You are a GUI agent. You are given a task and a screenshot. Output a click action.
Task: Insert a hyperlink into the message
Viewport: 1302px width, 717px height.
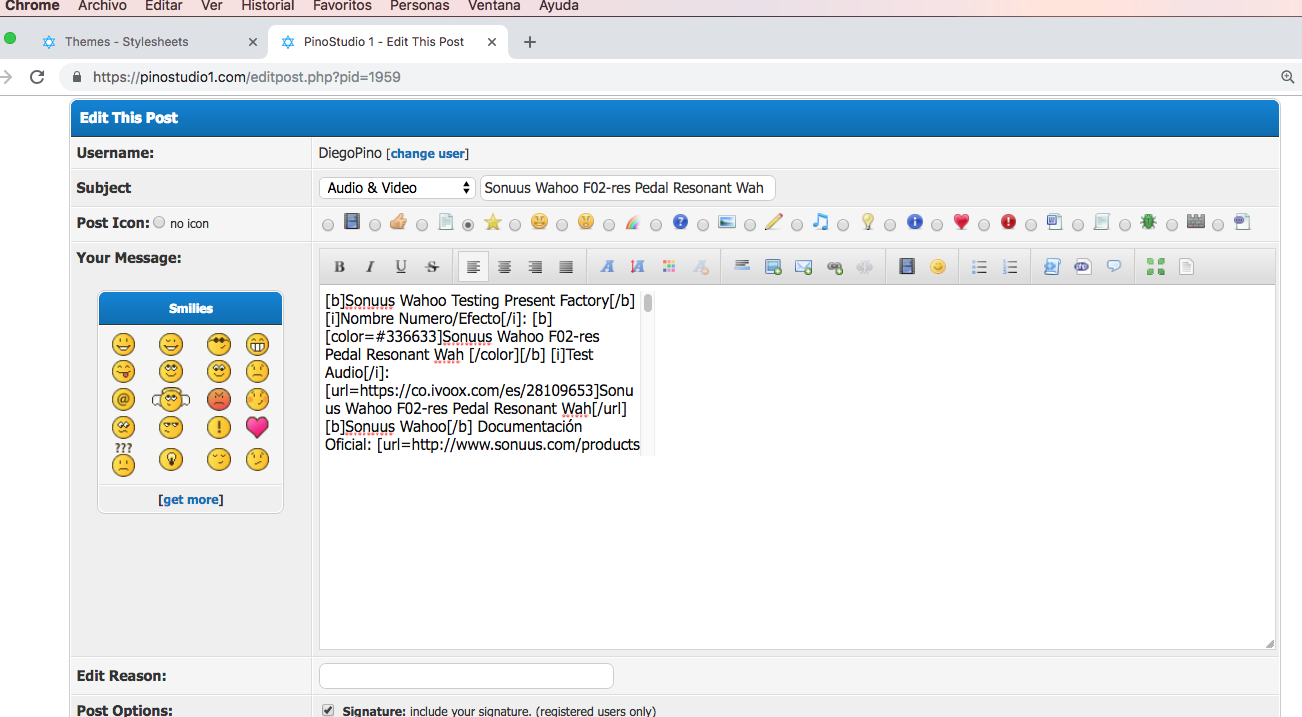click(x=834, y=267)
